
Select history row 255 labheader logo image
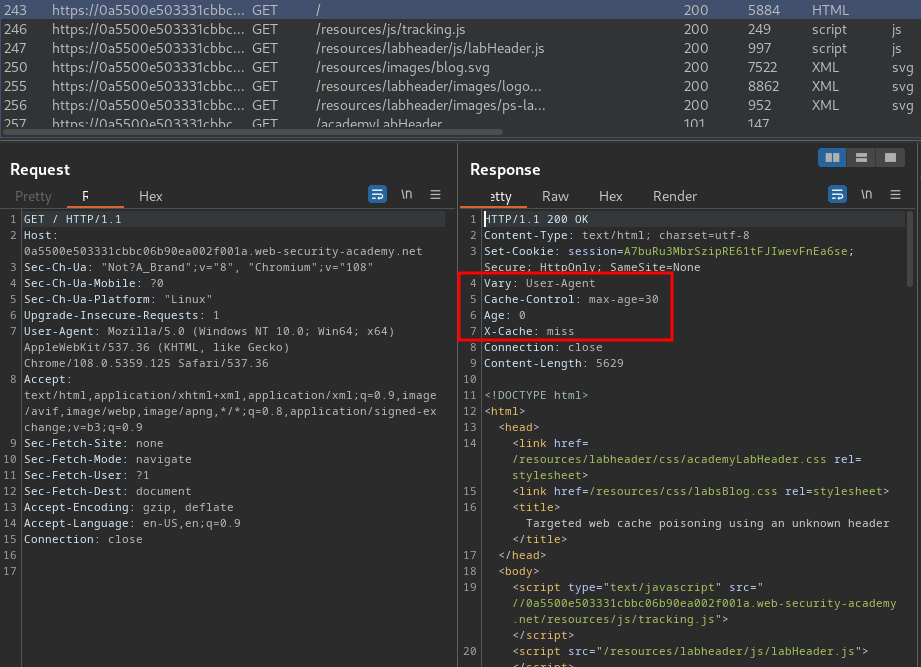[460, 86]
